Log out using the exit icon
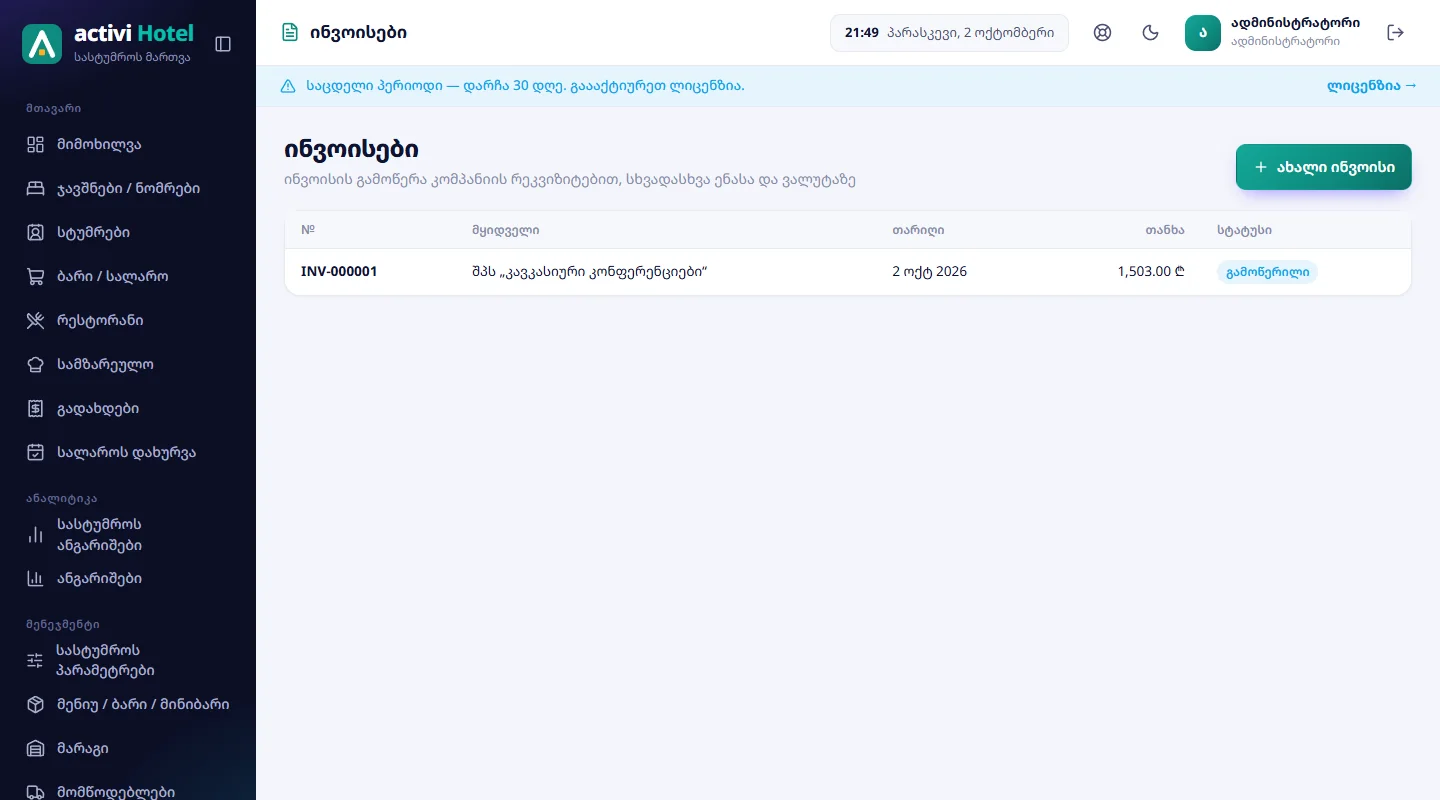This screenshot has width=1440, height=800. point(1396,32)
